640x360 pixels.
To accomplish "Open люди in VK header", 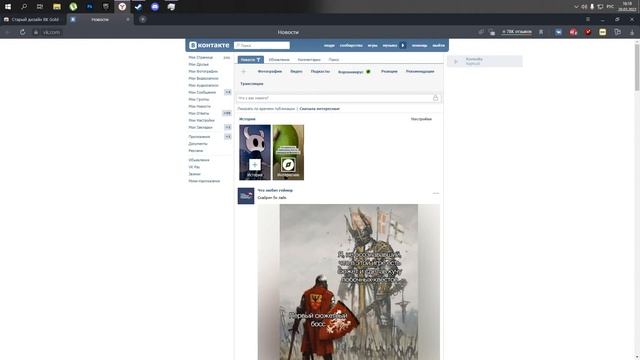I will tap(329, 45).
